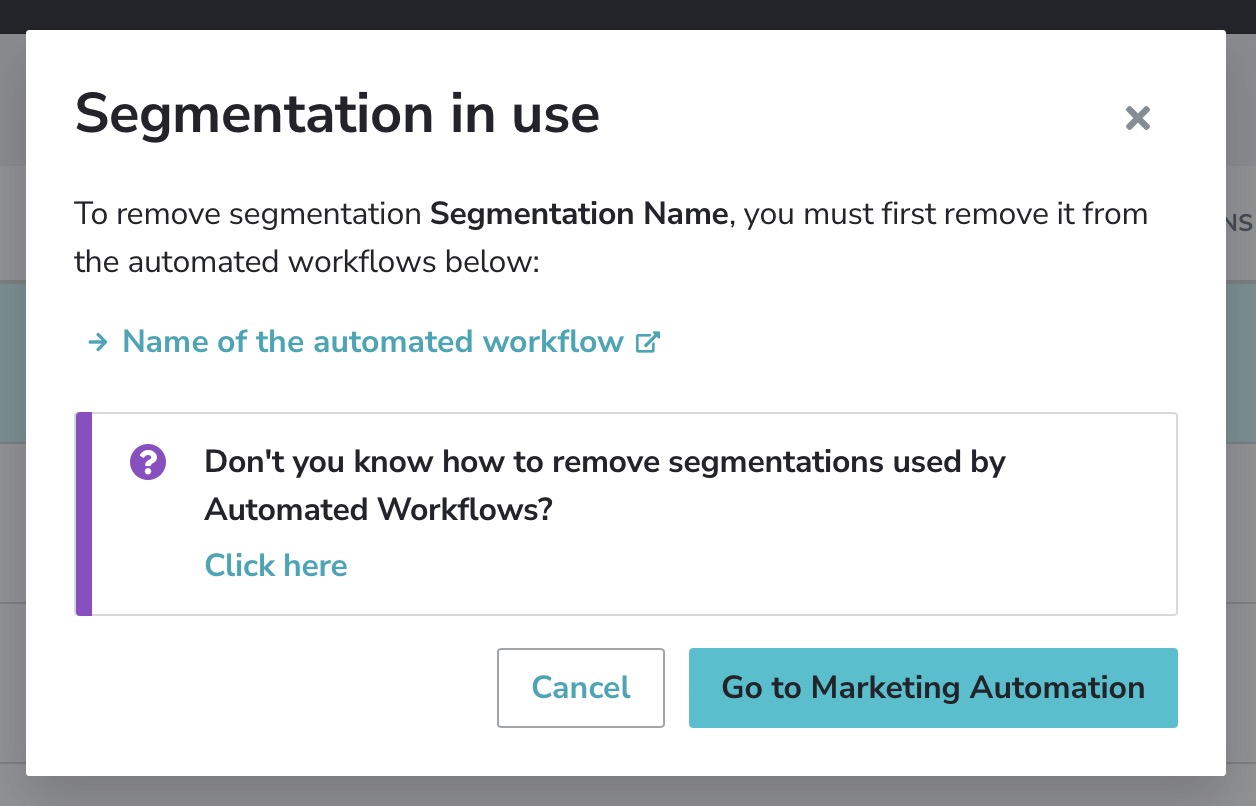Click the purple accent bar on the help box
The image size is (1256, 806).
[x=81, y=513]
